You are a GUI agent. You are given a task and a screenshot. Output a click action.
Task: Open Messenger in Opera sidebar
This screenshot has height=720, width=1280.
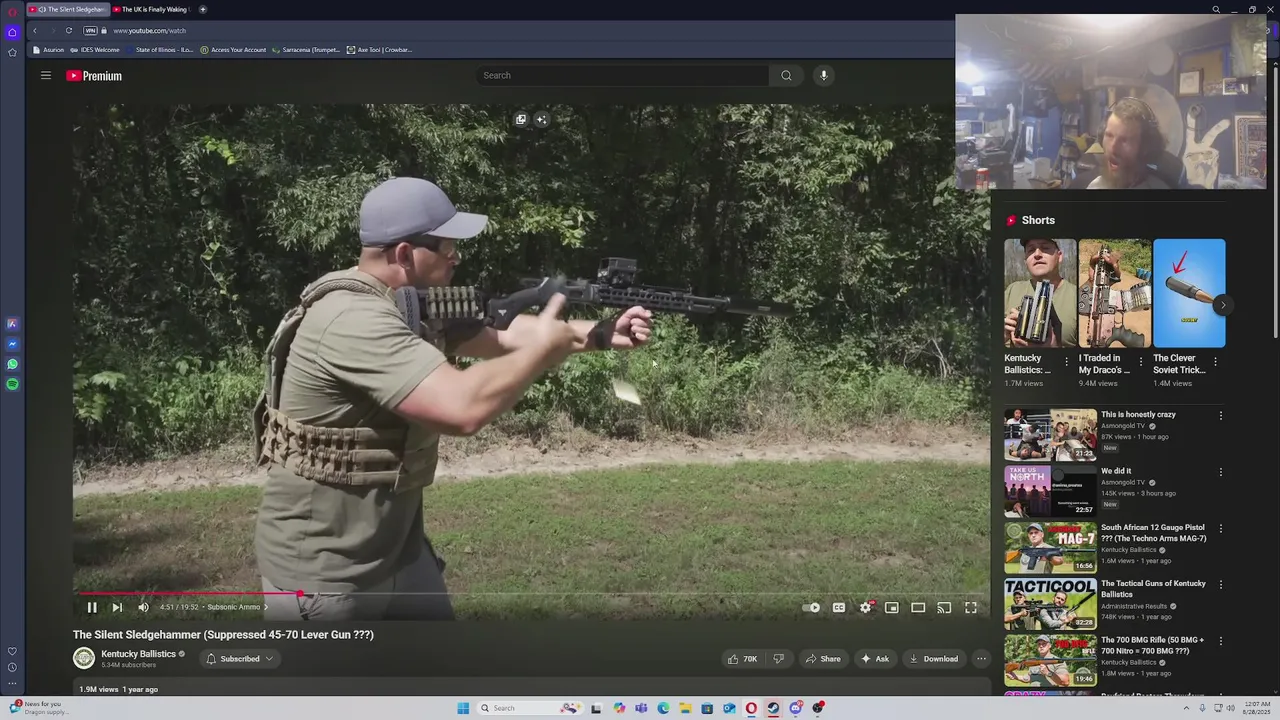[x=12, y=344]
